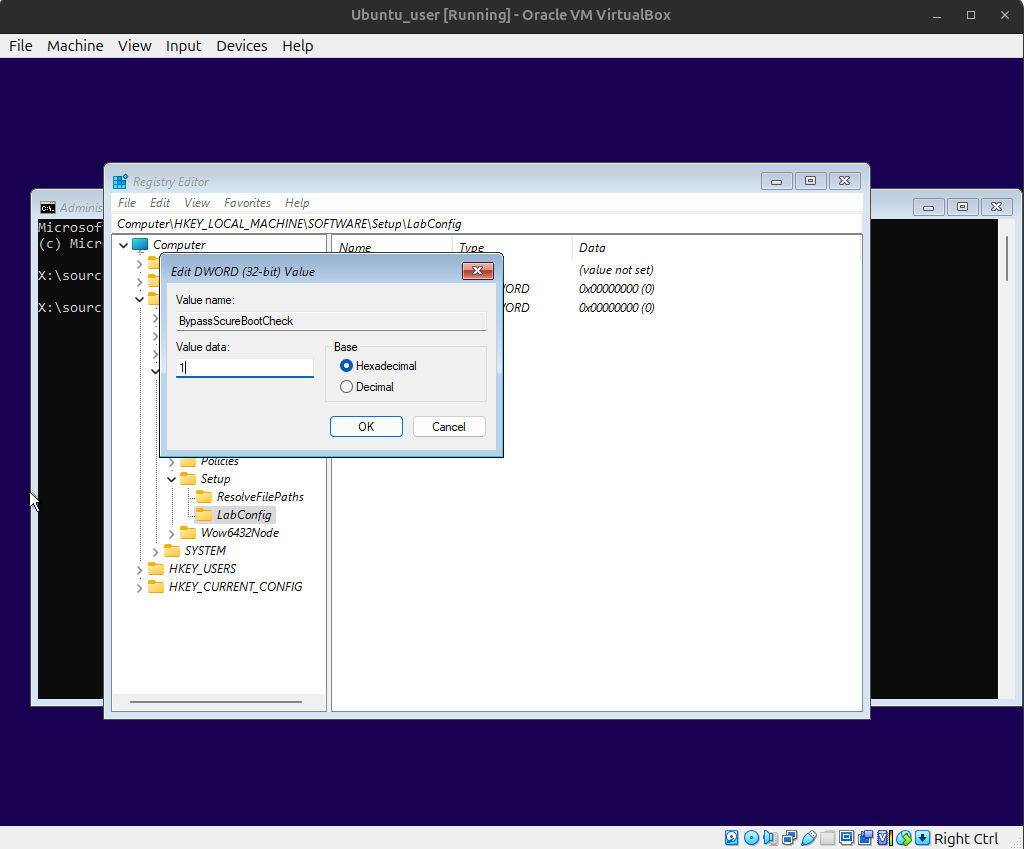Click the Command Prompt icon in the Administrator window title
This screenshot has width=1024, height=849.
[x=48, y=208]
